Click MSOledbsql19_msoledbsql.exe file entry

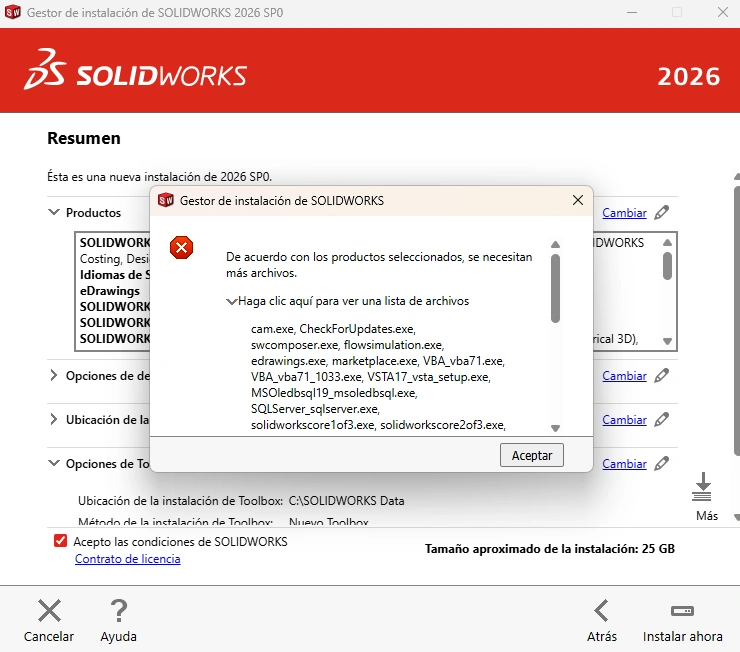pos(334,393)
